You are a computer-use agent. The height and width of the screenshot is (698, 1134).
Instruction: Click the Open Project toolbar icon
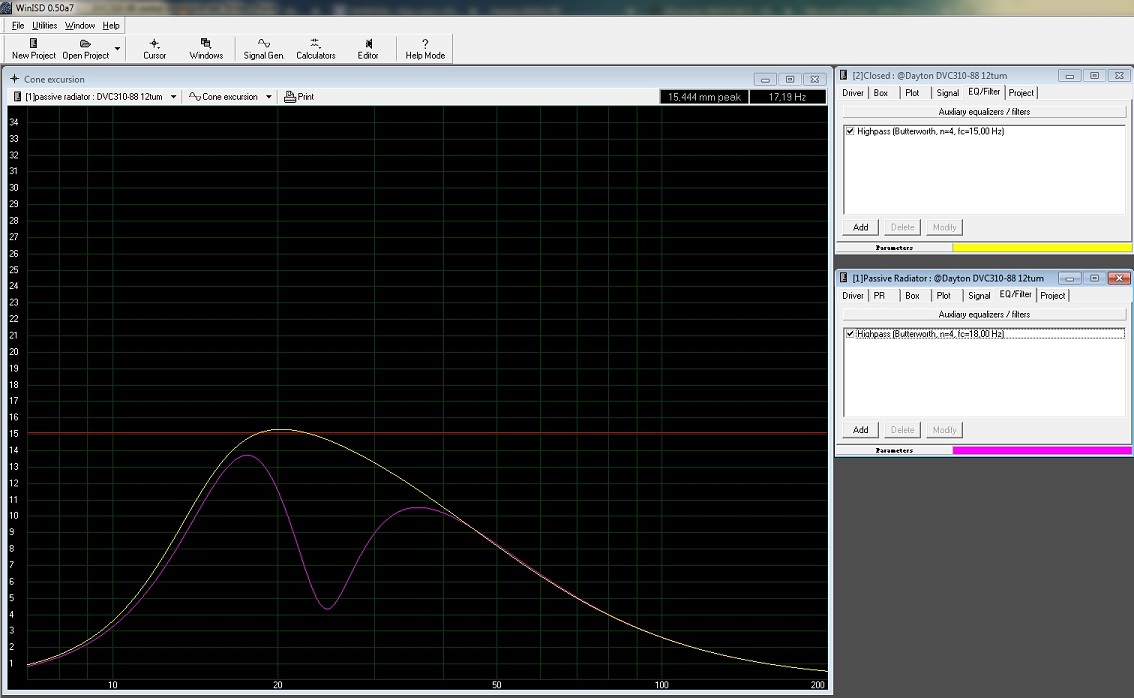(85, 49)
